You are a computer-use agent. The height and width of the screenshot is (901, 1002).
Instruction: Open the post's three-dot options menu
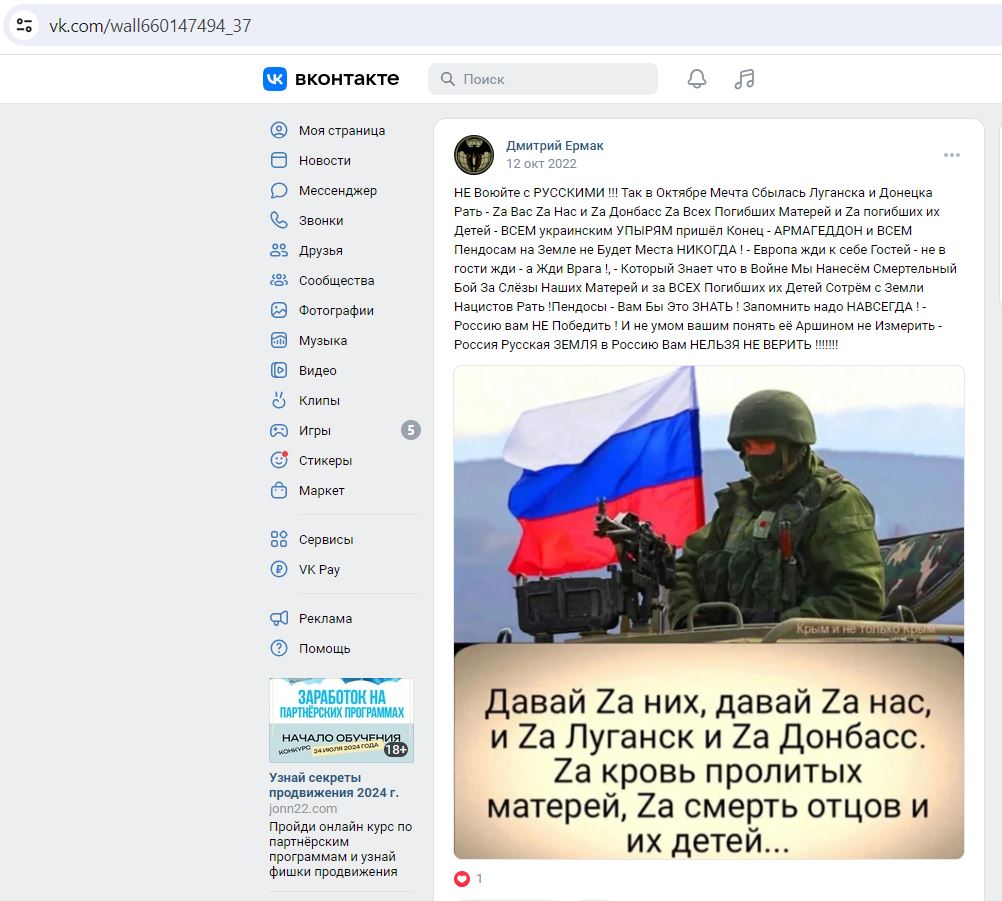[952, 155]
